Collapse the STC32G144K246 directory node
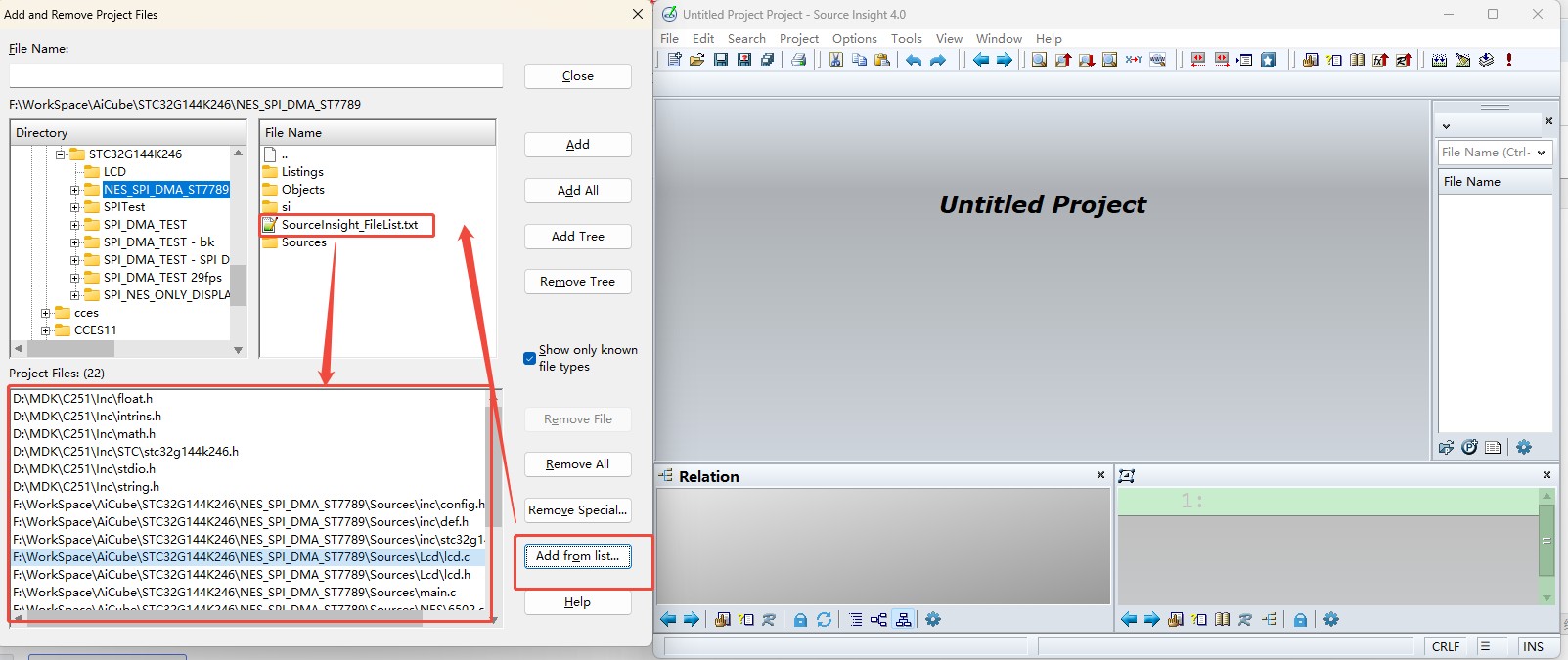The width and height of the screenshot is (1568, 660). (60, 154)
